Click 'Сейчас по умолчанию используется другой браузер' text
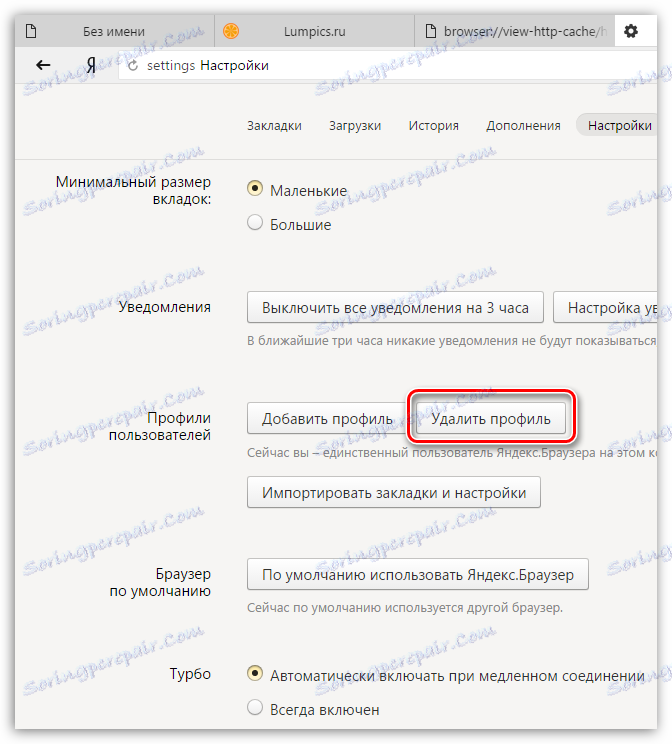The width and height of the screenshot is (672, 744). (405, 608)
